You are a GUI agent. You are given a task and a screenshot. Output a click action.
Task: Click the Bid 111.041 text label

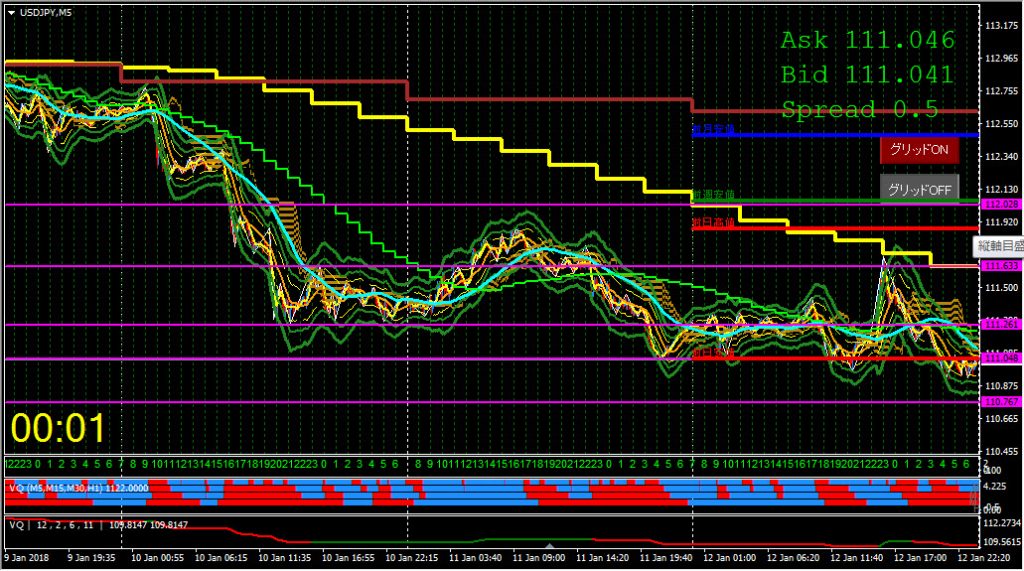867,75
